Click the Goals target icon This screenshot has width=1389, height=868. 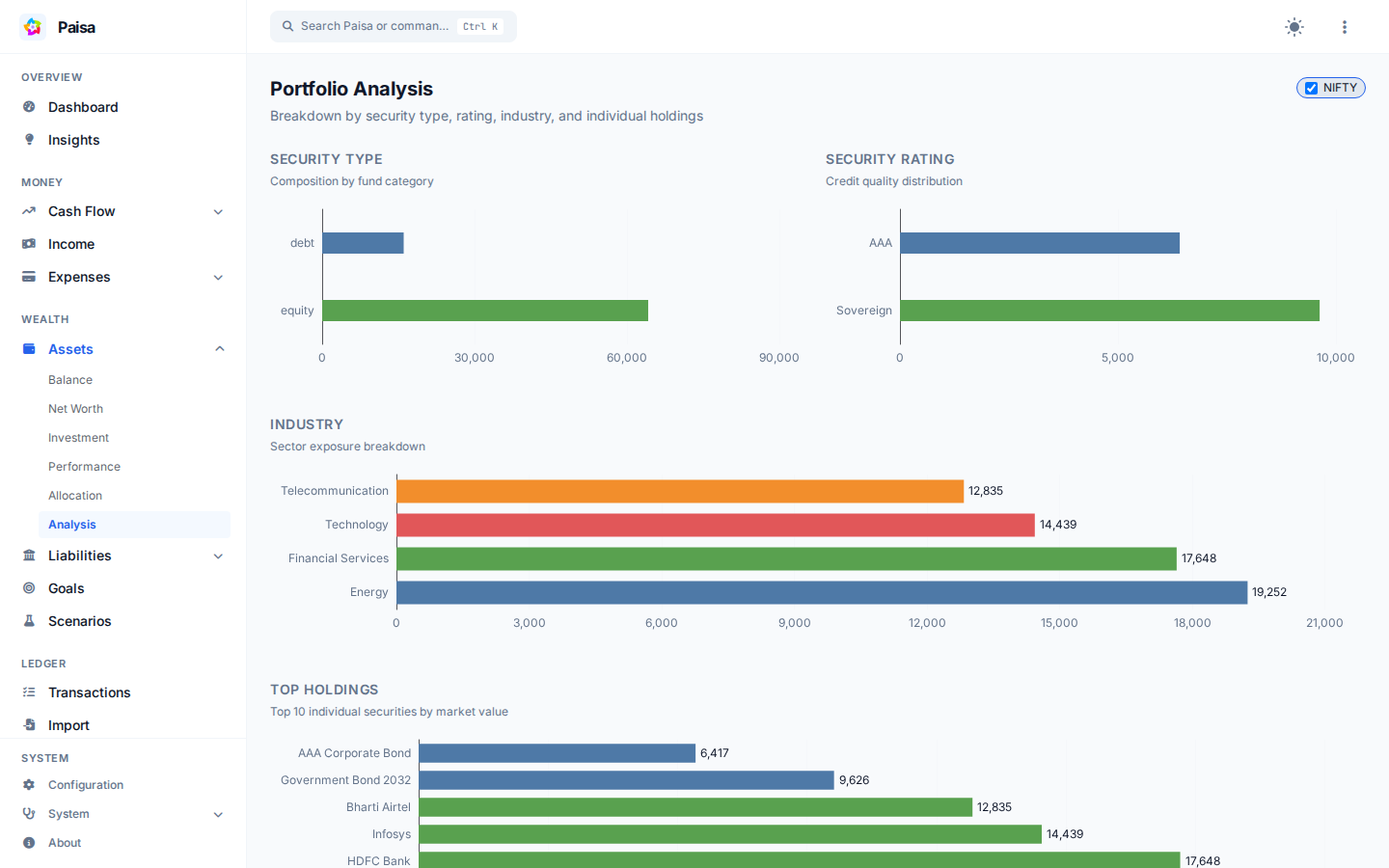(x=29, y=588)
